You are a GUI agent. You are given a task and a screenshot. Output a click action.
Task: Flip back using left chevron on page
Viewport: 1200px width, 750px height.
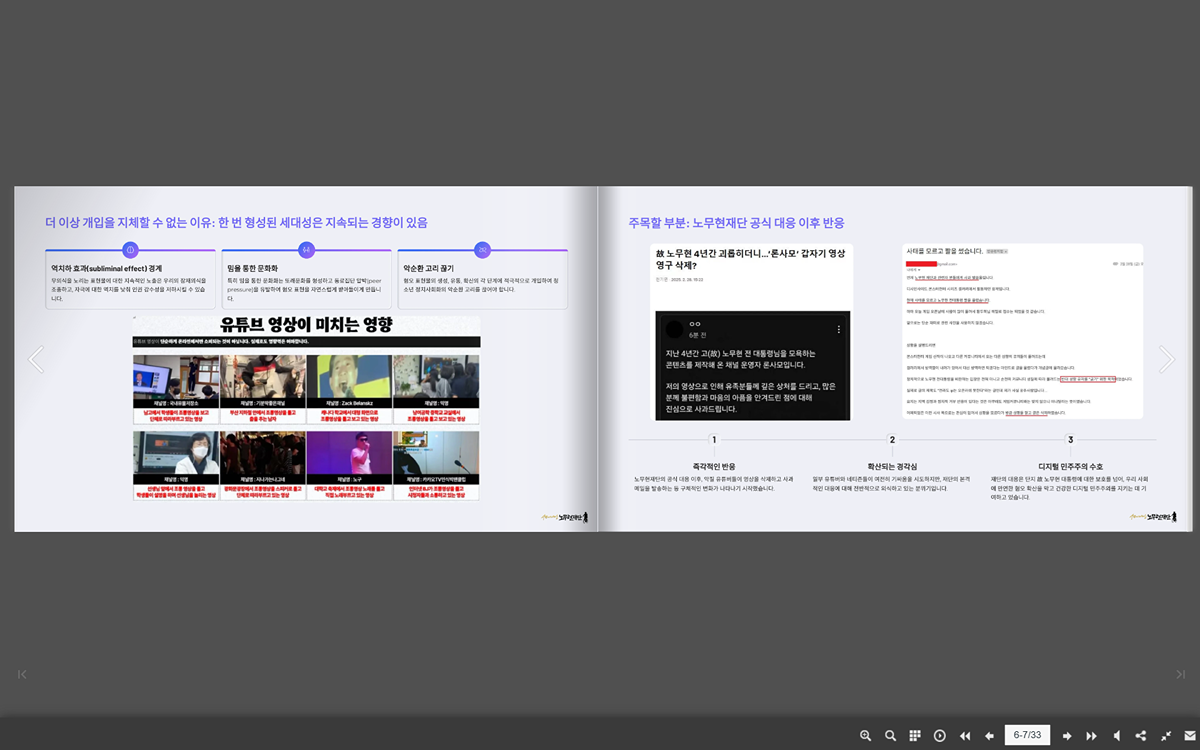(x=36, y=359)
